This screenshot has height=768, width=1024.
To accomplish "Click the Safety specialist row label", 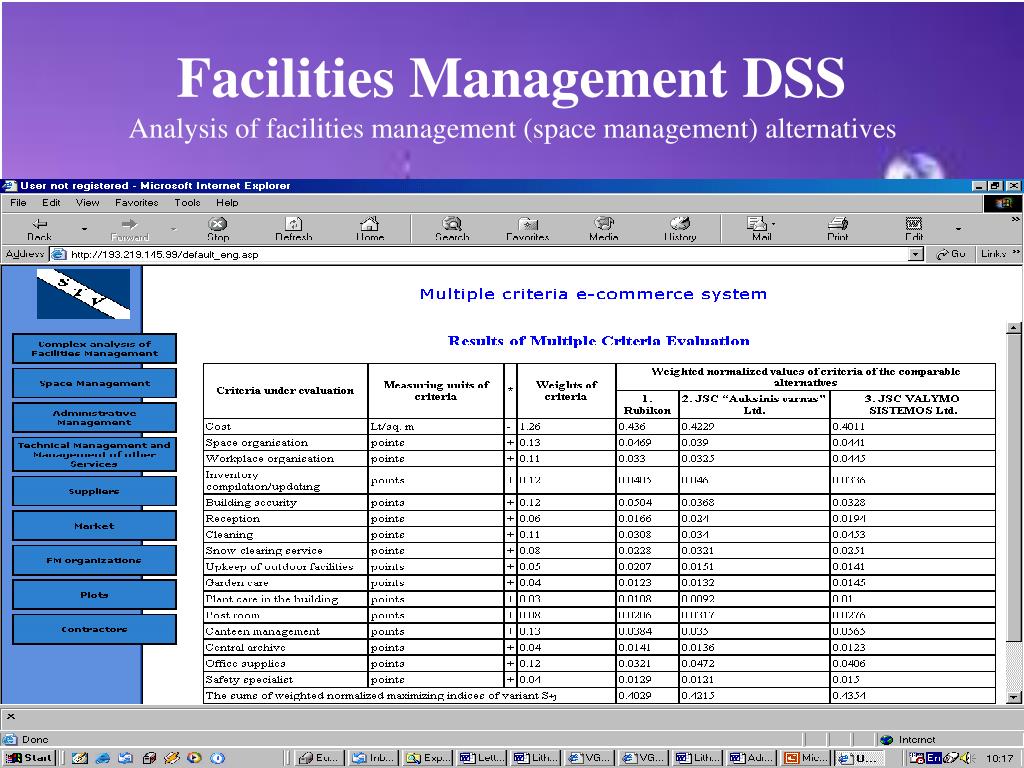I will click(x=249, y=680).
